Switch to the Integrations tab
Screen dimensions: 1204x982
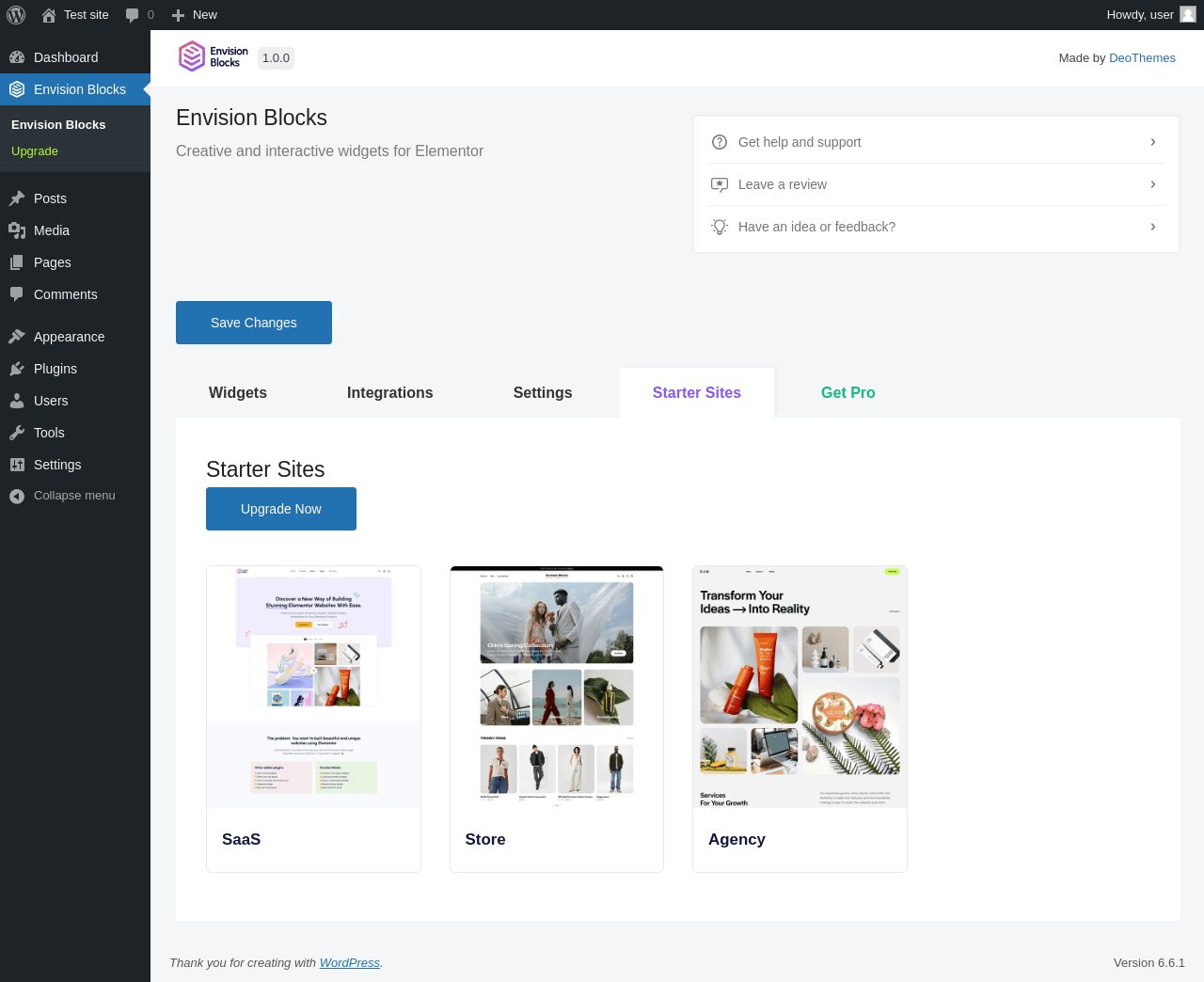(390, 392)
